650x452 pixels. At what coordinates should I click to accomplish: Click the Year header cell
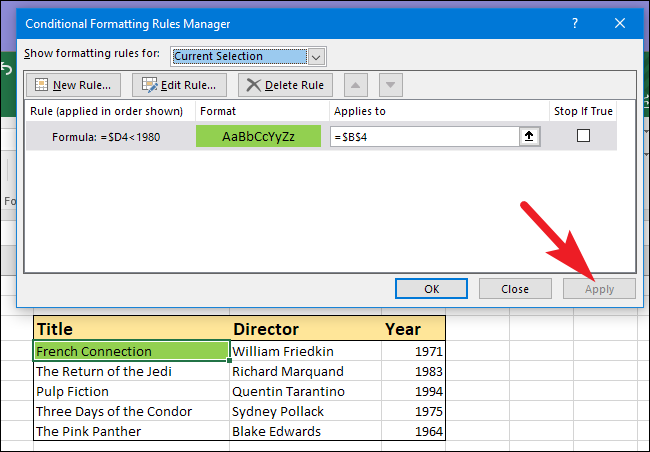[413, 328]
